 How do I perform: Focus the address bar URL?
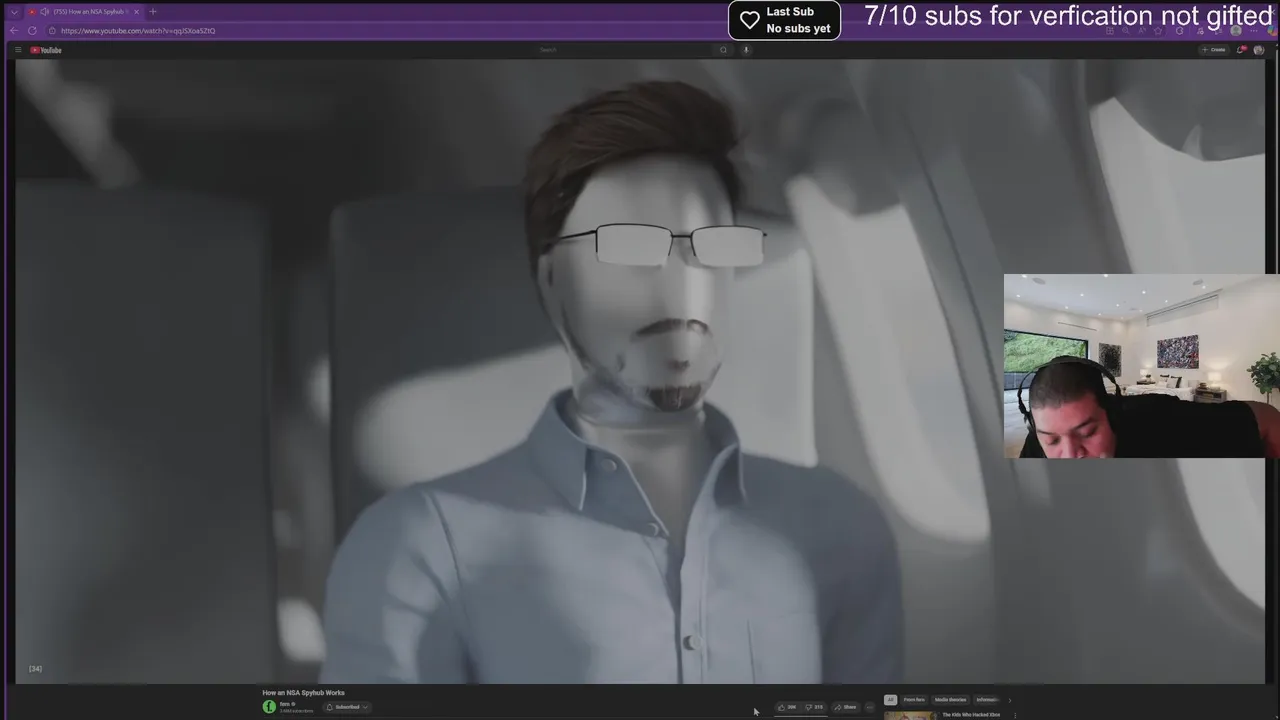pyautogui.click(x=138, y=31)
